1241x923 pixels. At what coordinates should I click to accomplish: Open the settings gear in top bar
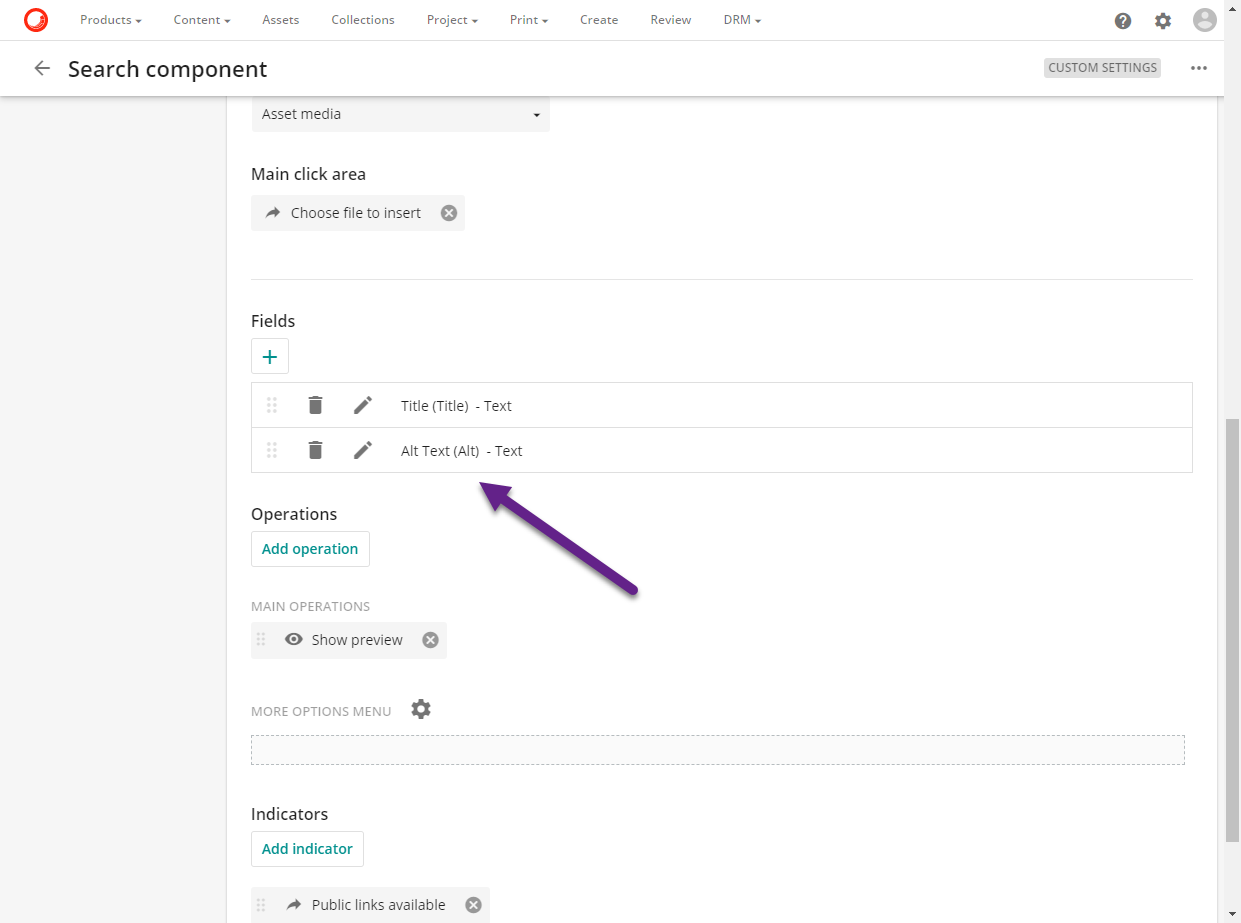(1163, 21)
